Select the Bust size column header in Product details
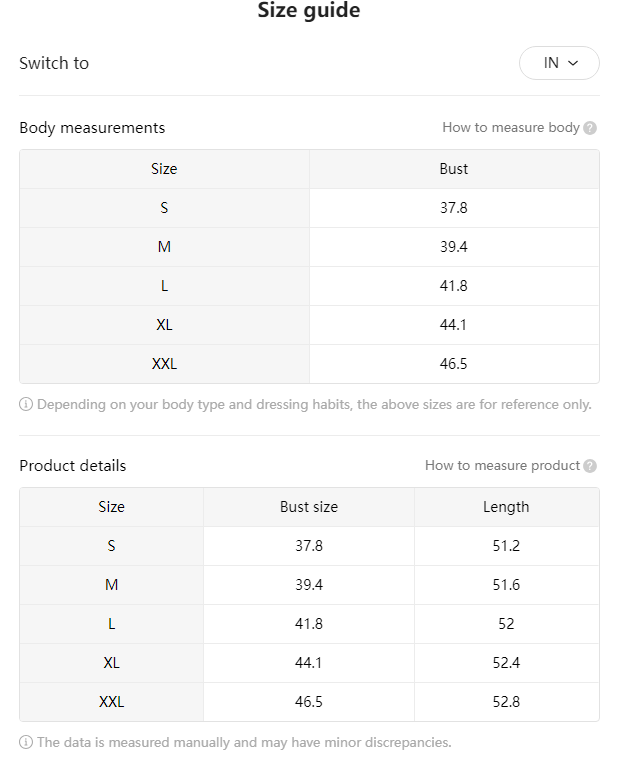Screen dimensions: 618x777 [x=309, y=507]
